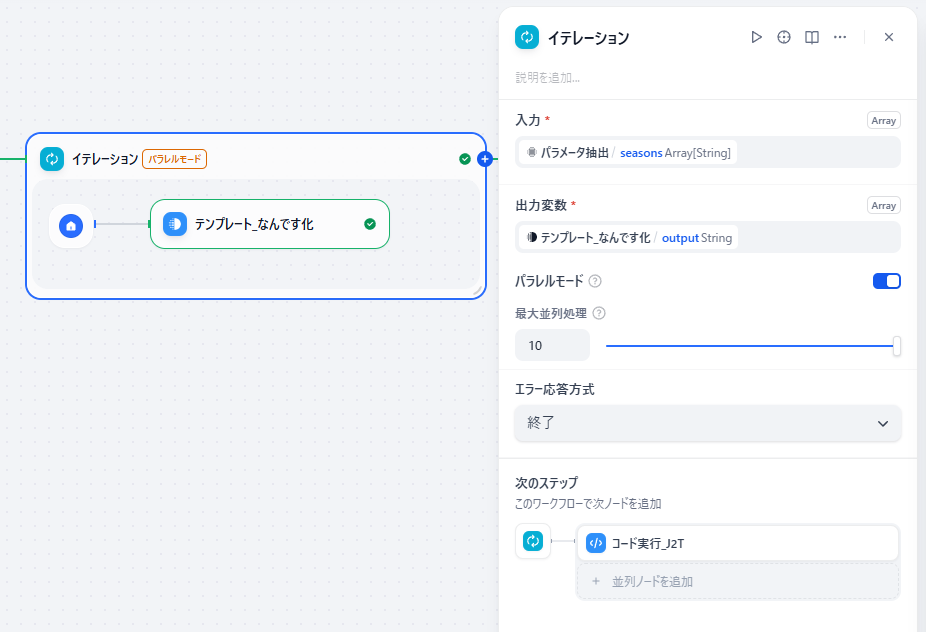The width and height of the screenshot is (926, 632).
Task: Click green check on テンプレート_なんです化 node
Action: [x=370, y=224]
